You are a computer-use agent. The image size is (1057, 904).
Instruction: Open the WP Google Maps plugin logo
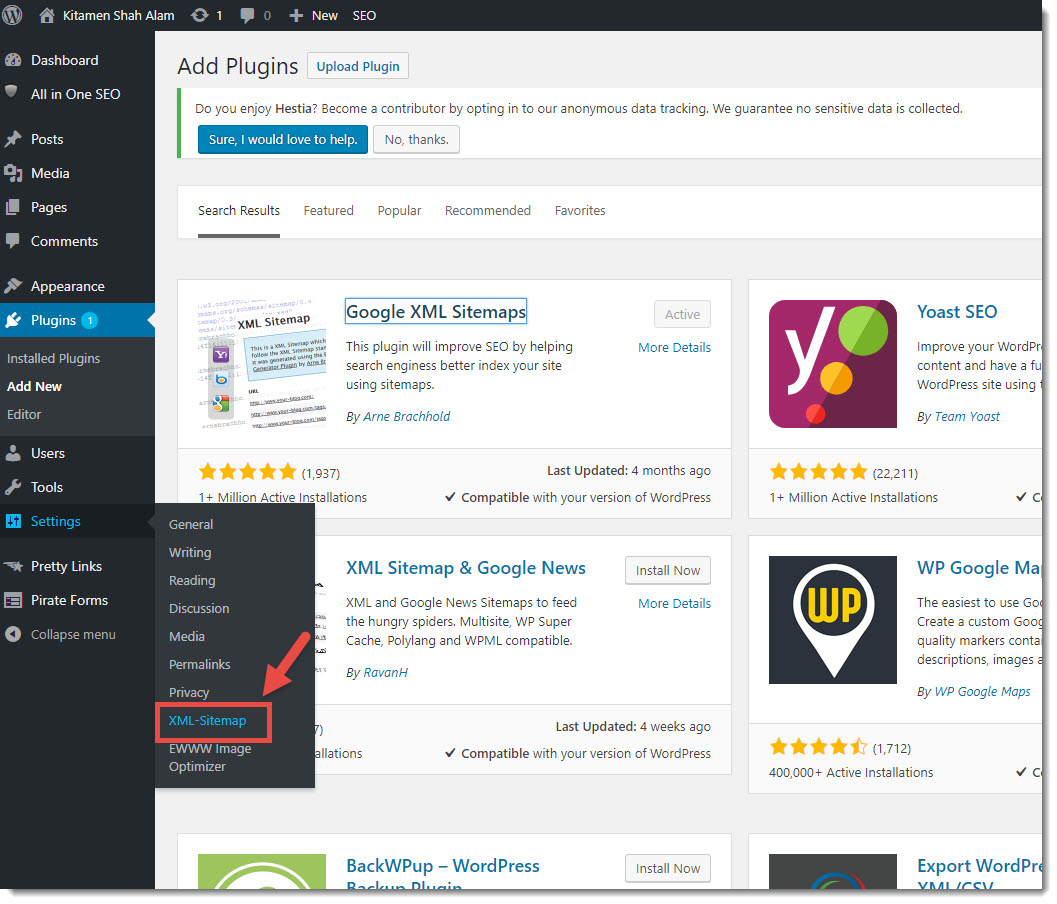pyautogui.click(x=833, y=620)
